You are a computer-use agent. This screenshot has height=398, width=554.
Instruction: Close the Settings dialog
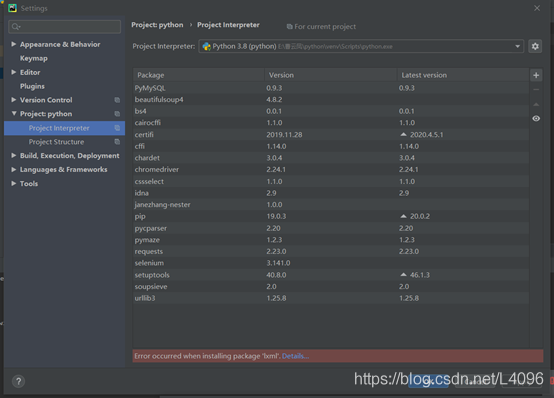click(x=537, y=8)
